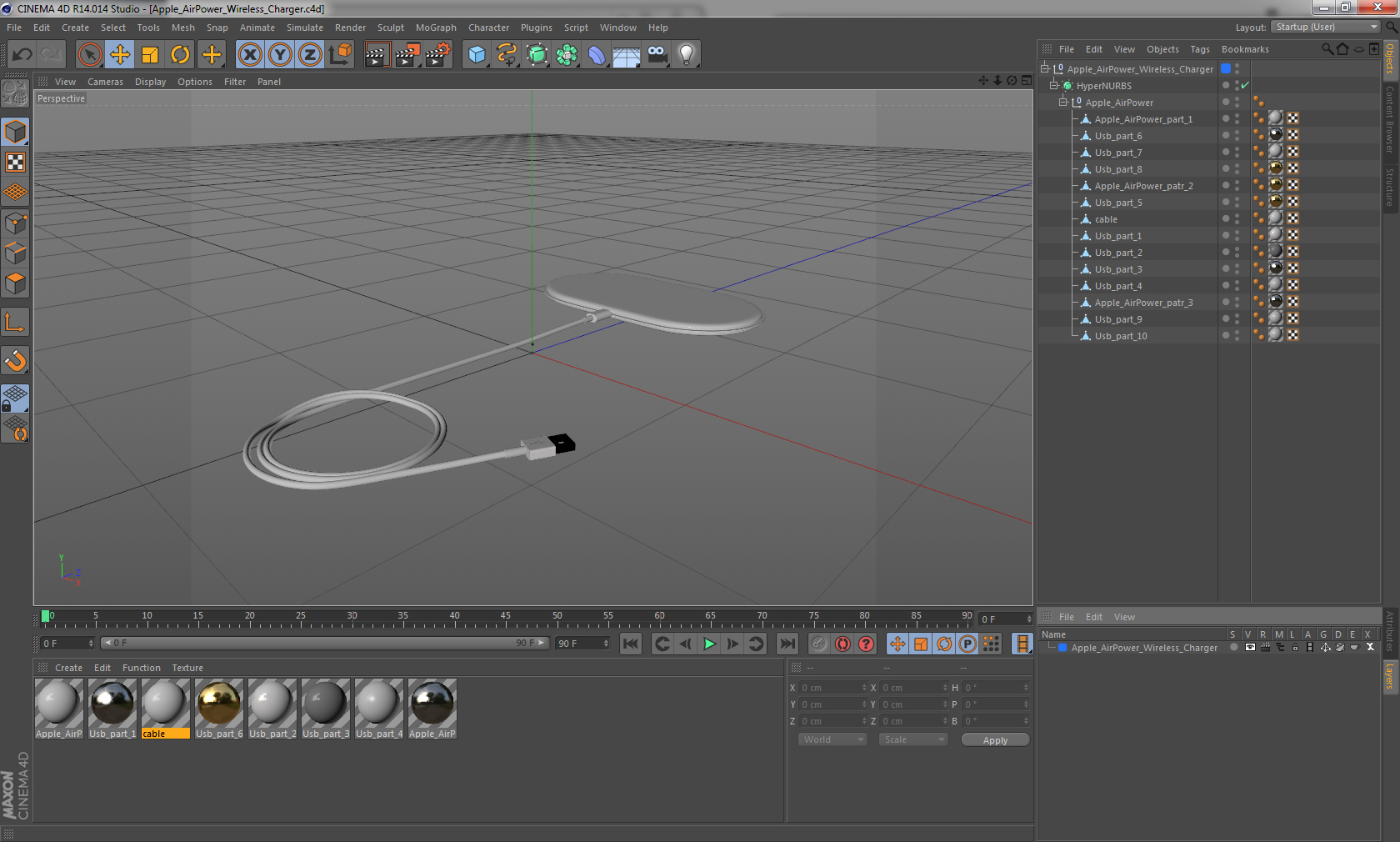The image size is (1400, 842).
Task: Open the MoGraph menu
Action: click(436, 28)
